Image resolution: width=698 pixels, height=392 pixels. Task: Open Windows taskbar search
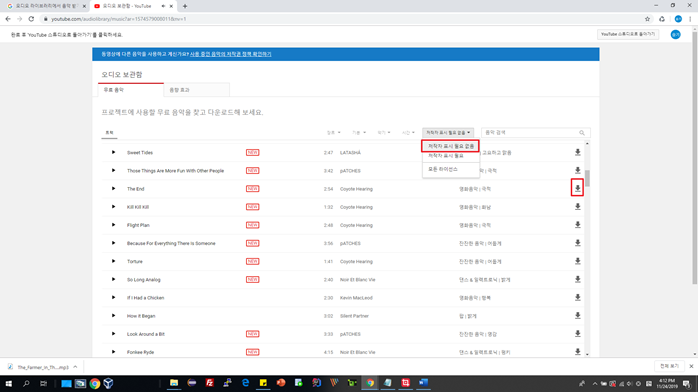pyautogui.click(x=26, y=383)
